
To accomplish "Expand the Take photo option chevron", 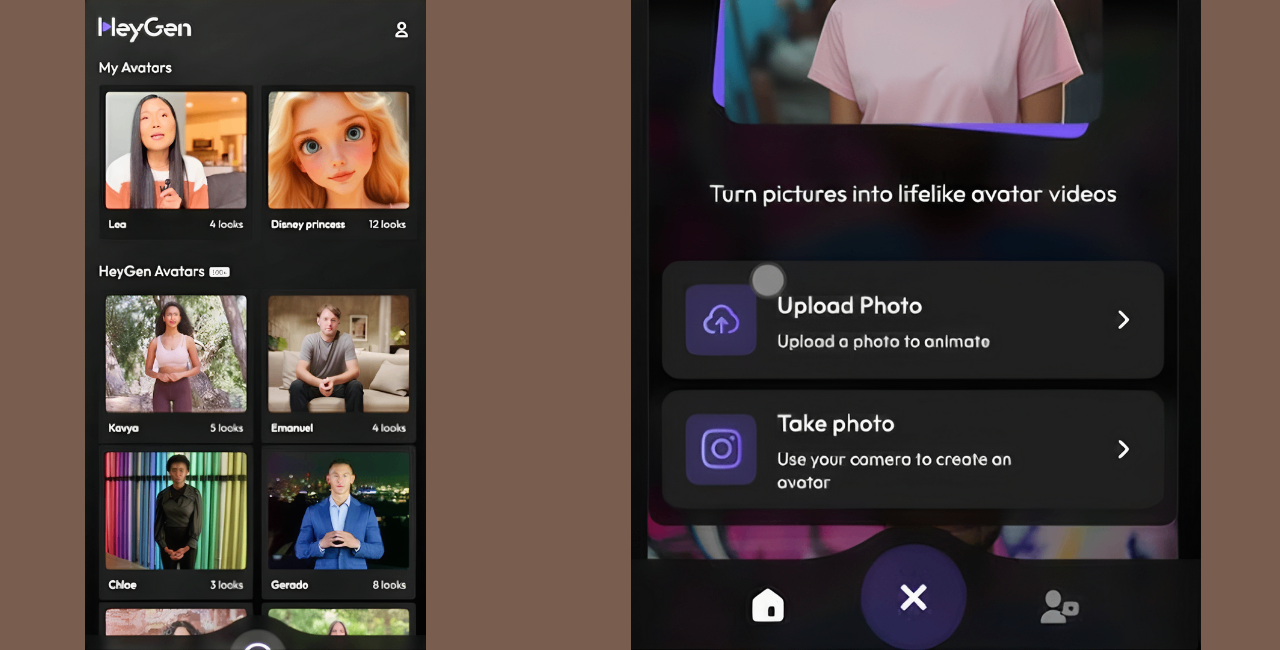I will click(1123, 450).
